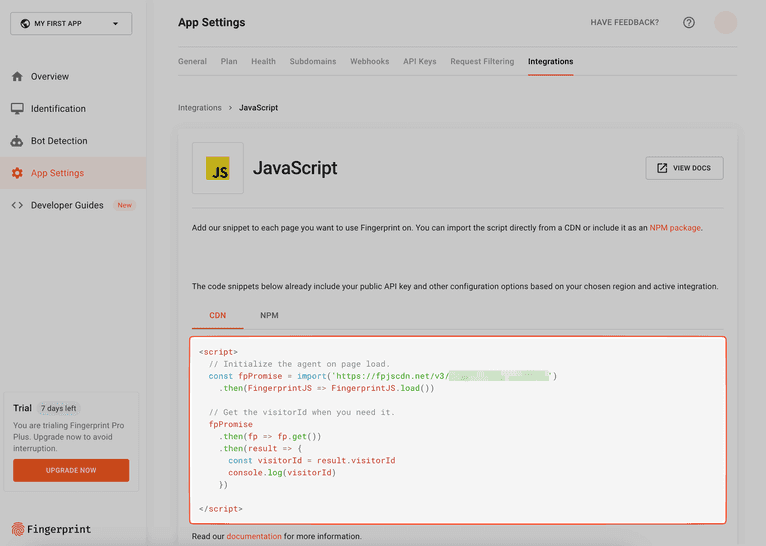Open the documentation link below snippet
This screenshot has height=546, width=766.
(254, 536)
